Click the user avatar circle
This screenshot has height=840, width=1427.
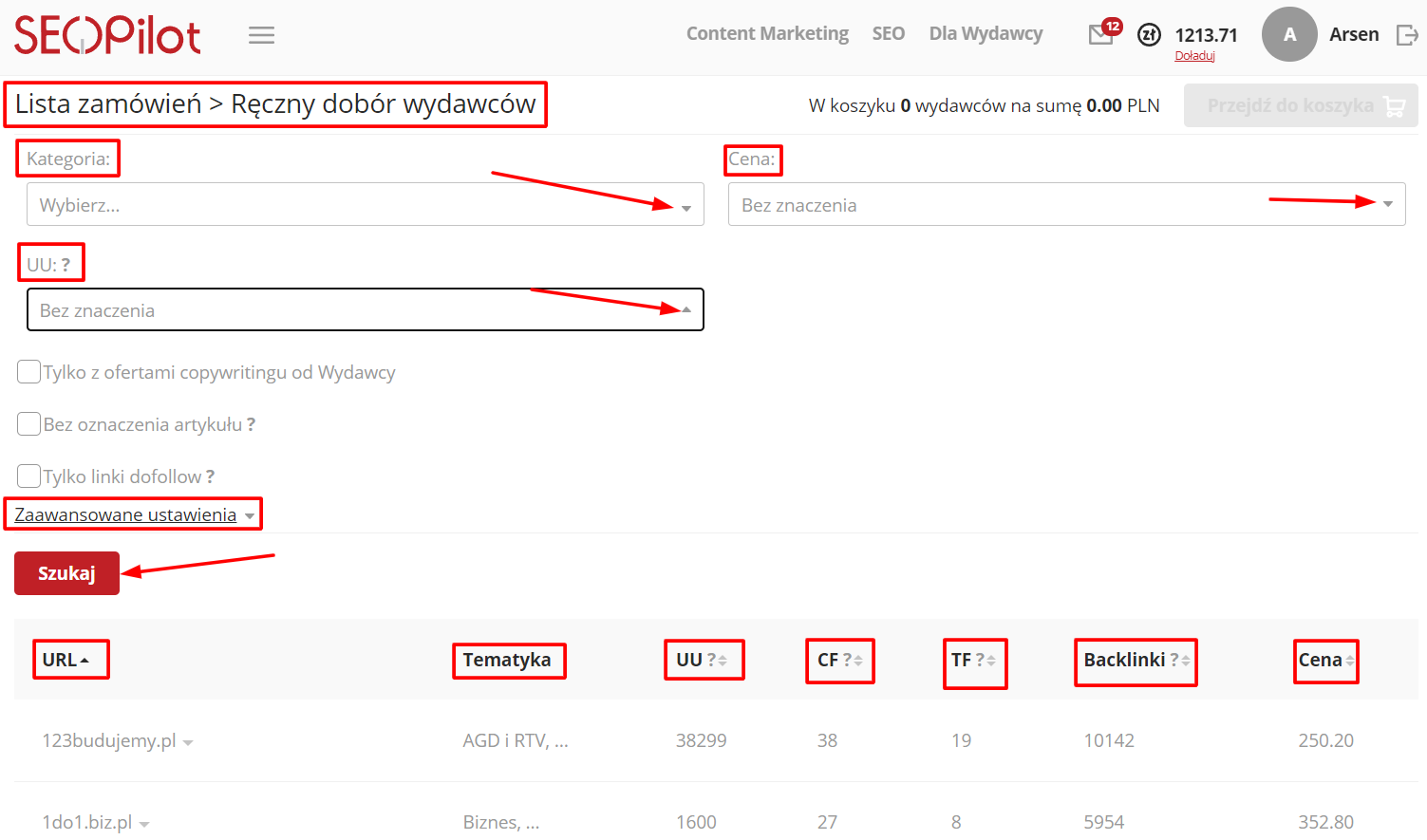pyautogui.click(x=1288, y=34)
